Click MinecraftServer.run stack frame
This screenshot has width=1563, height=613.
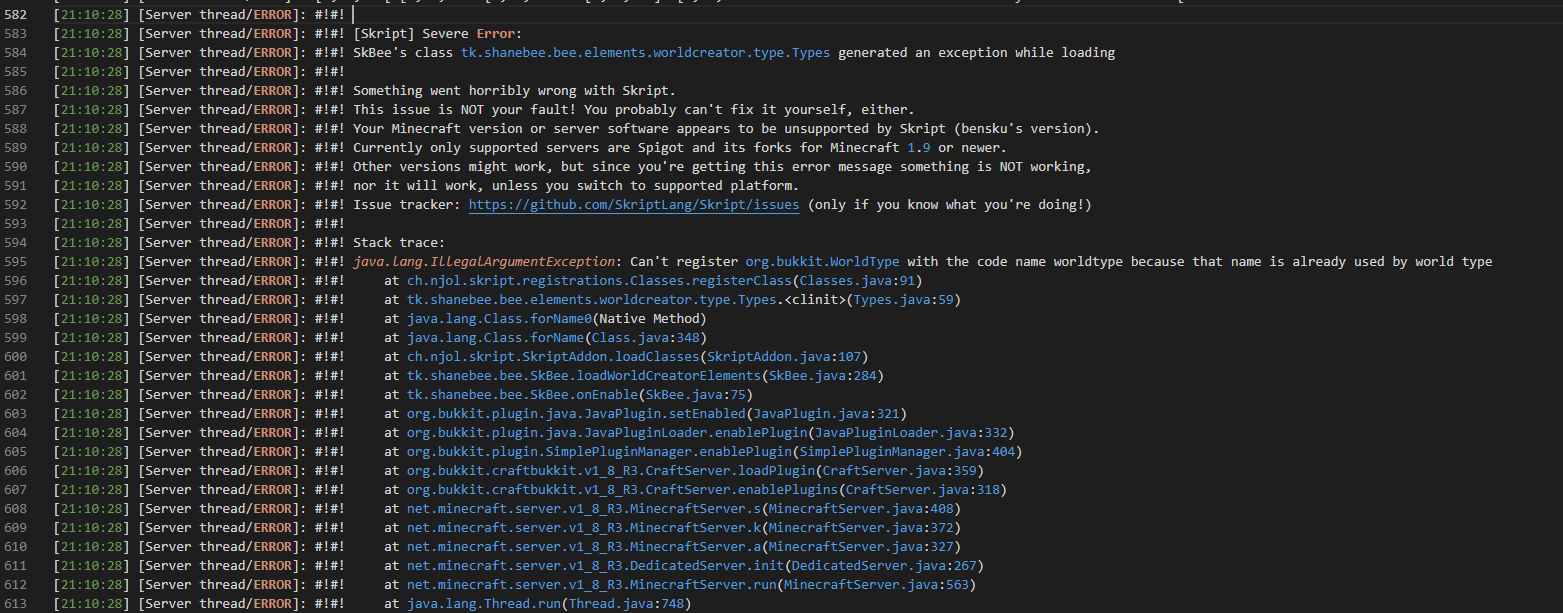point(679,584)
